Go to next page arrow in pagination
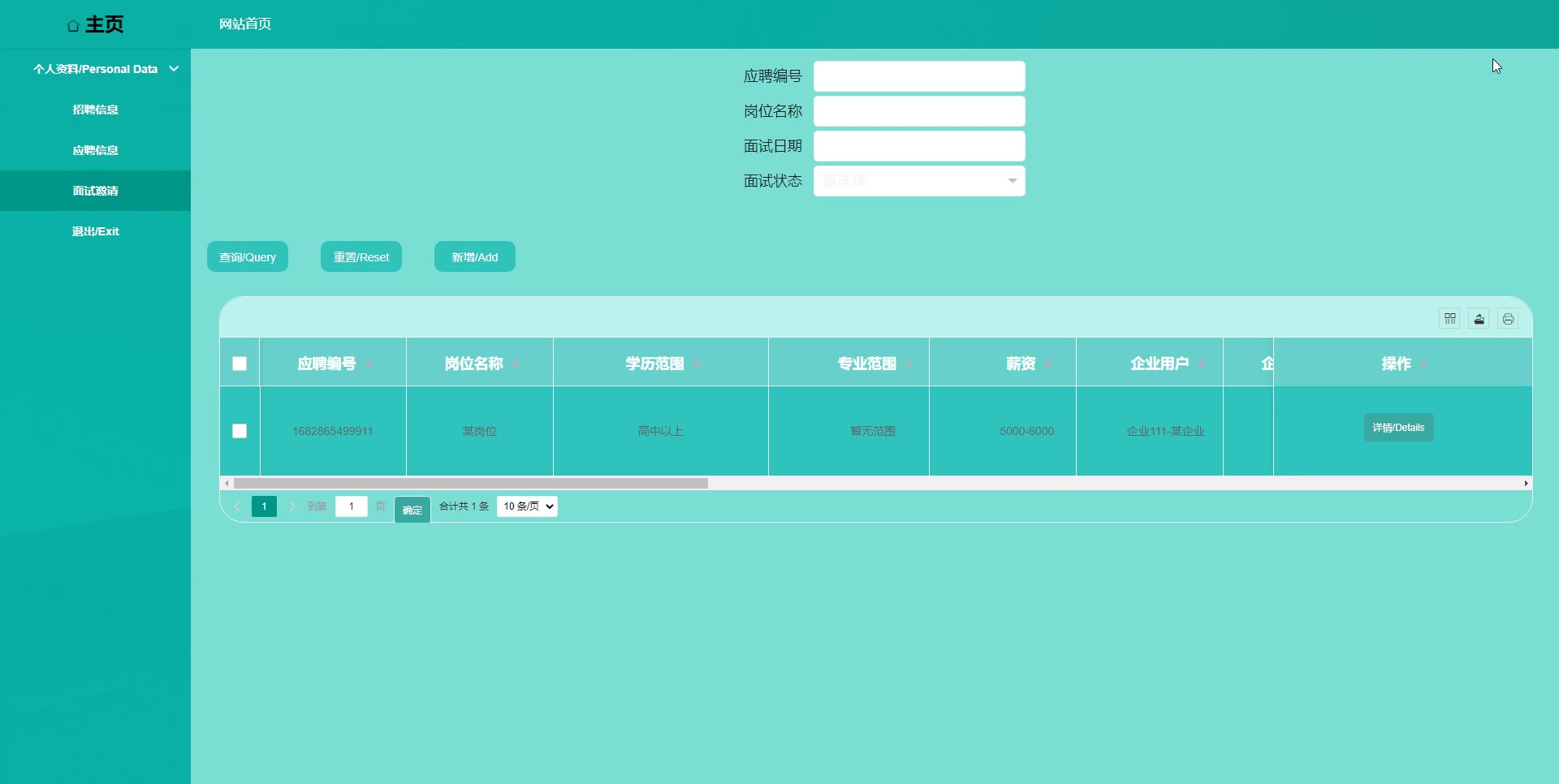1559x784 pixels. click(292, 506)
